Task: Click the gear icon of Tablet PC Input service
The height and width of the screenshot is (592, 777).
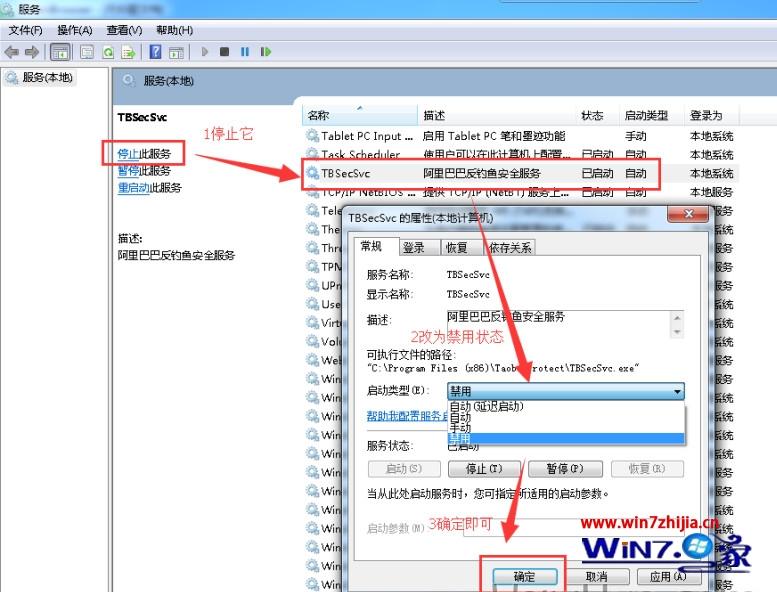Action: (x=312, y=135)
